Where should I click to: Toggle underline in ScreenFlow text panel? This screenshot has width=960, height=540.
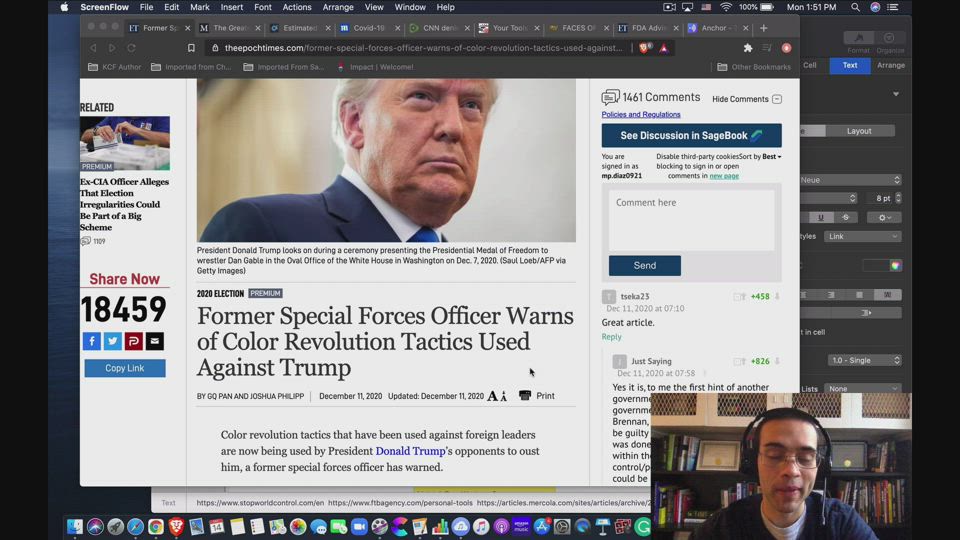pyautogui.click(x=821, y=217)
